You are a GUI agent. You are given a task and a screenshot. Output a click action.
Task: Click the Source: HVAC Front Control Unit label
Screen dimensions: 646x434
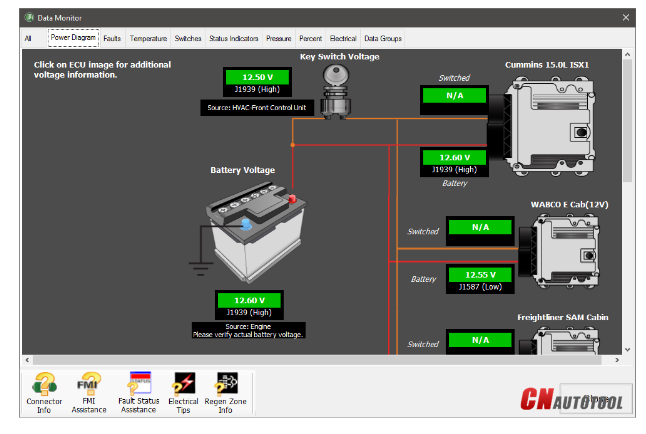click(257, 108)
